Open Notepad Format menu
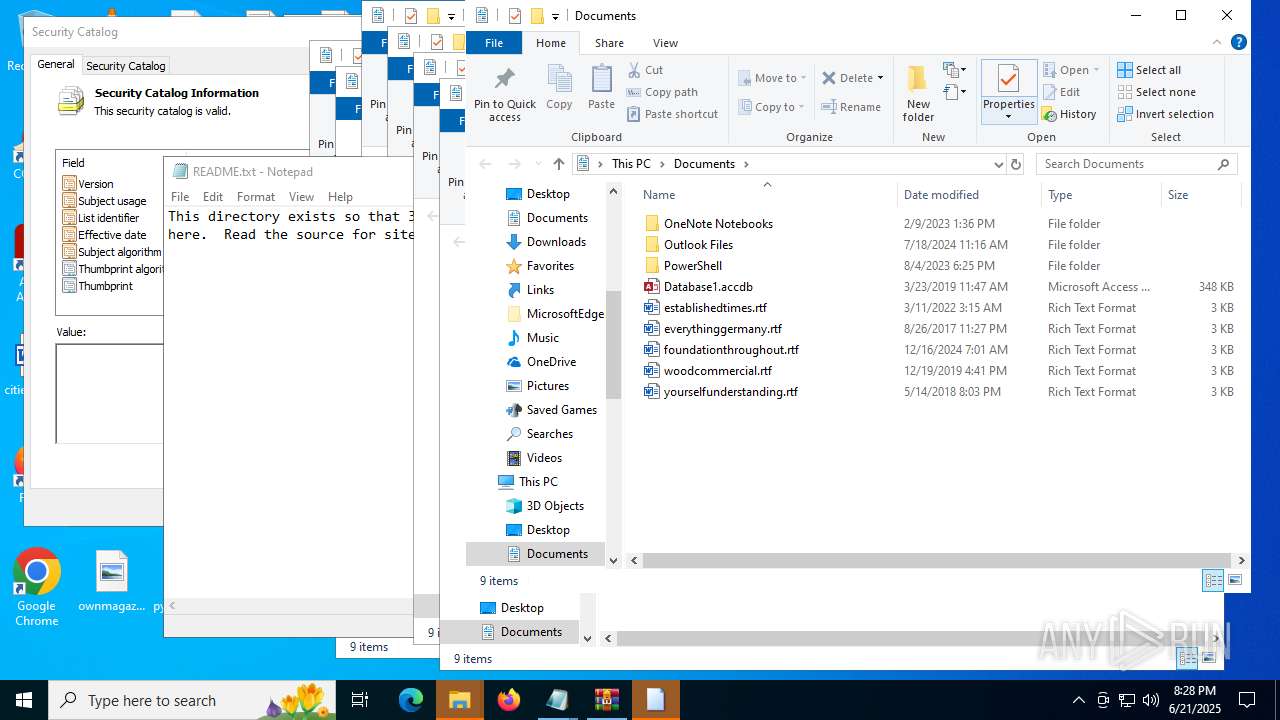Viewport: 1280px width, 720px height. coord(256,197)
